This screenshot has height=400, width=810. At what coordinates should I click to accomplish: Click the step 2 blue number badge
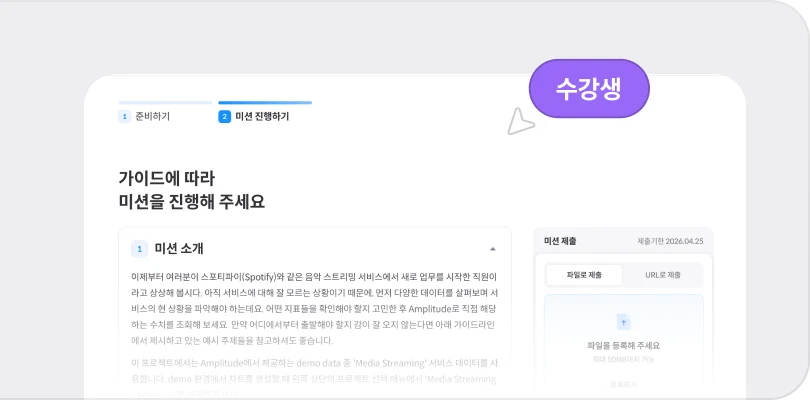(224, 117)
